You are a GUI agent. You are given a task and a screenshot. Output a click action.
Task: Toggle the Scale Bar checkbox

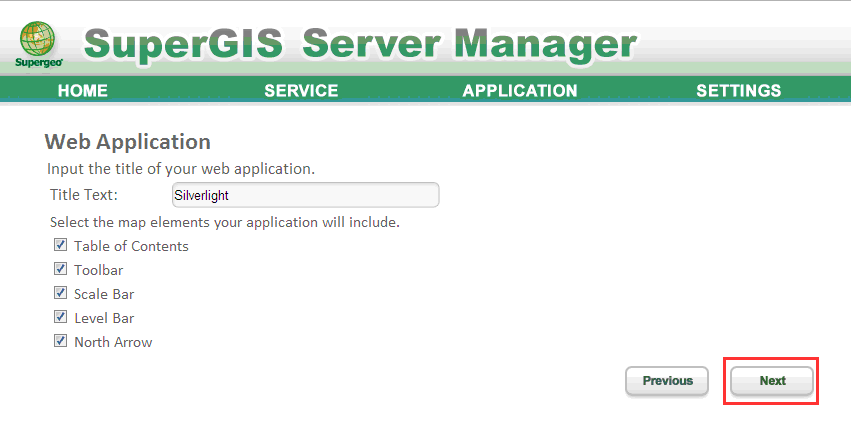[60, 293]
